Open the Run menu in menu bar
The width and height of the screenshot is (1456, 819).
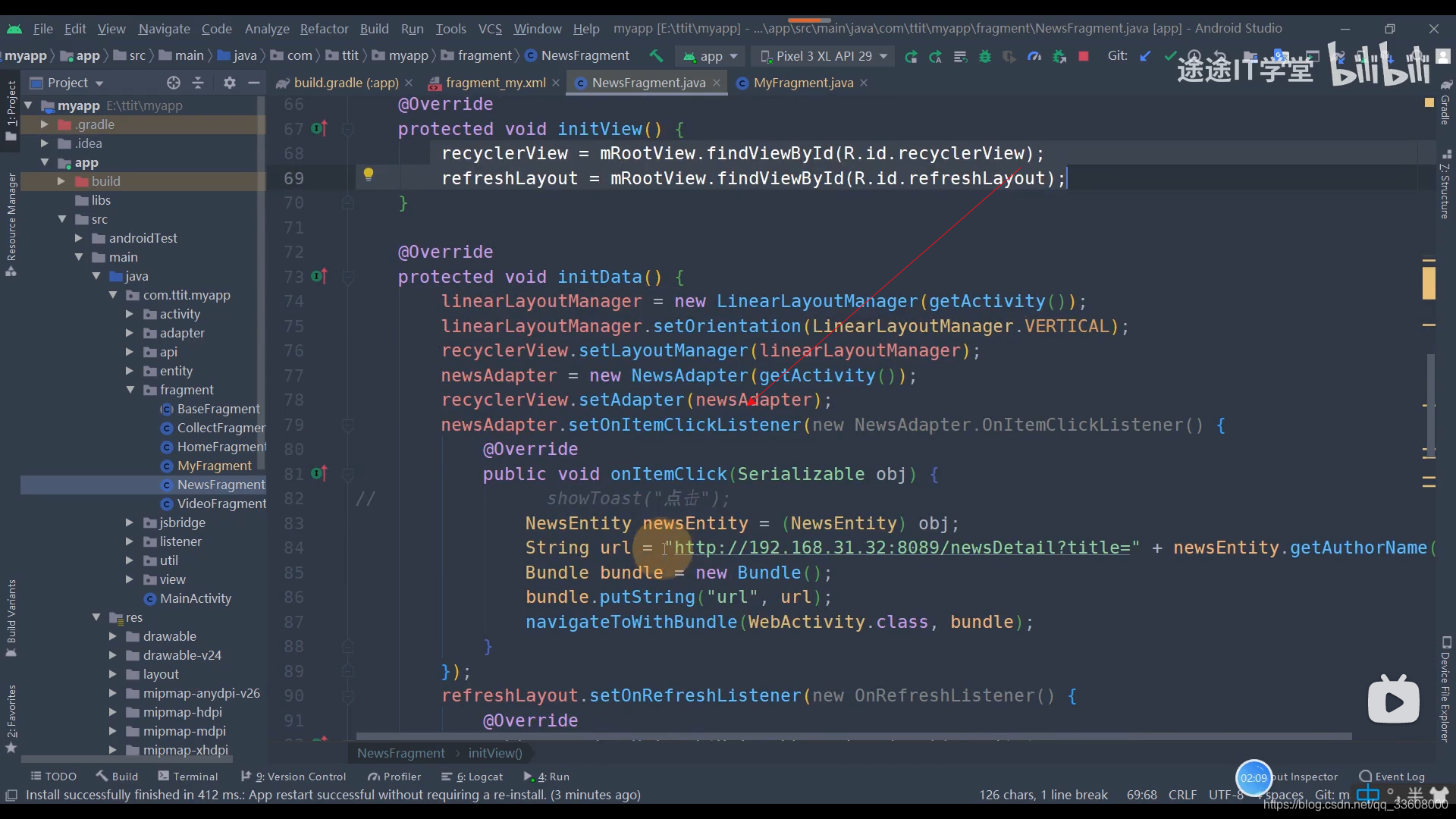(412, 27)
